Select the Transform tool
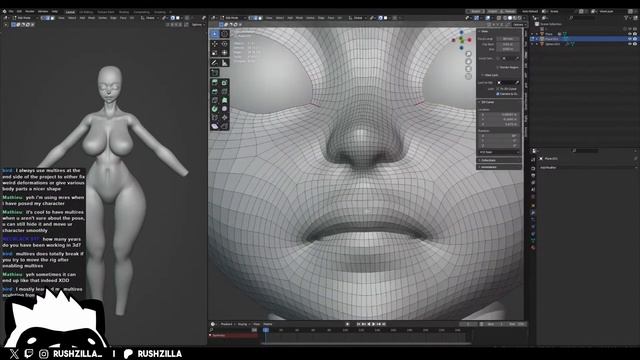The height and width of the screenshot is (360, 640). 224,53
